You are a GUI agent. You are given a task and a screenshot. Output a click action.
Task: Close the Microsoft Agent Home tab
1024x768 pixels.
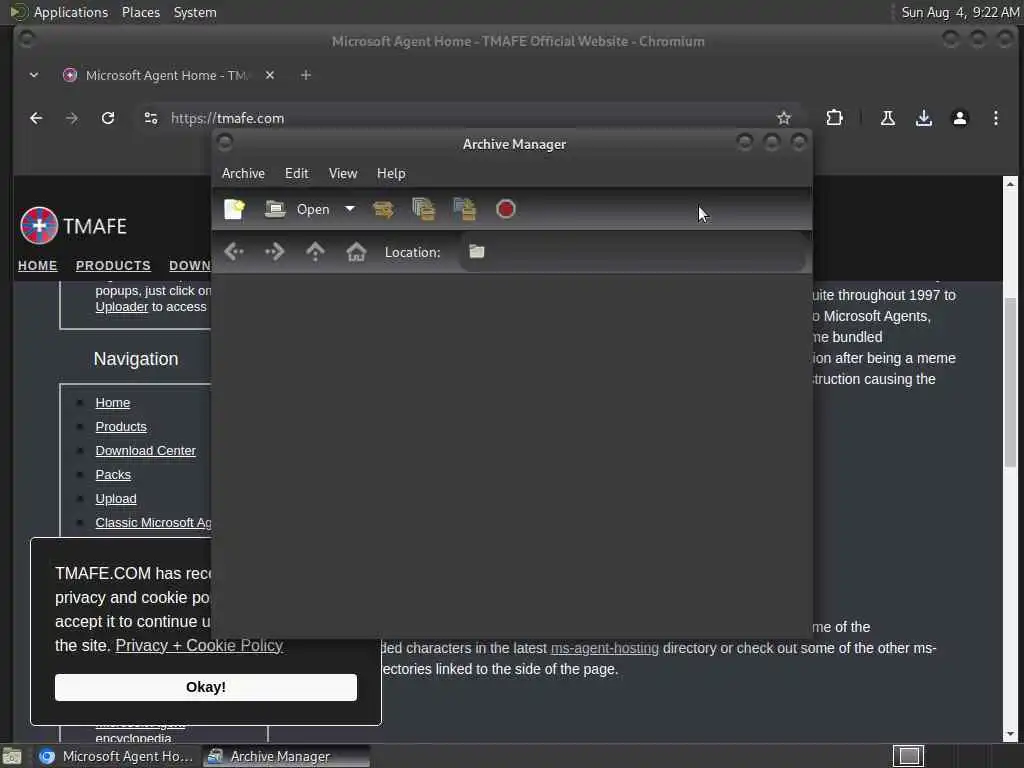(x=270, y=75)
